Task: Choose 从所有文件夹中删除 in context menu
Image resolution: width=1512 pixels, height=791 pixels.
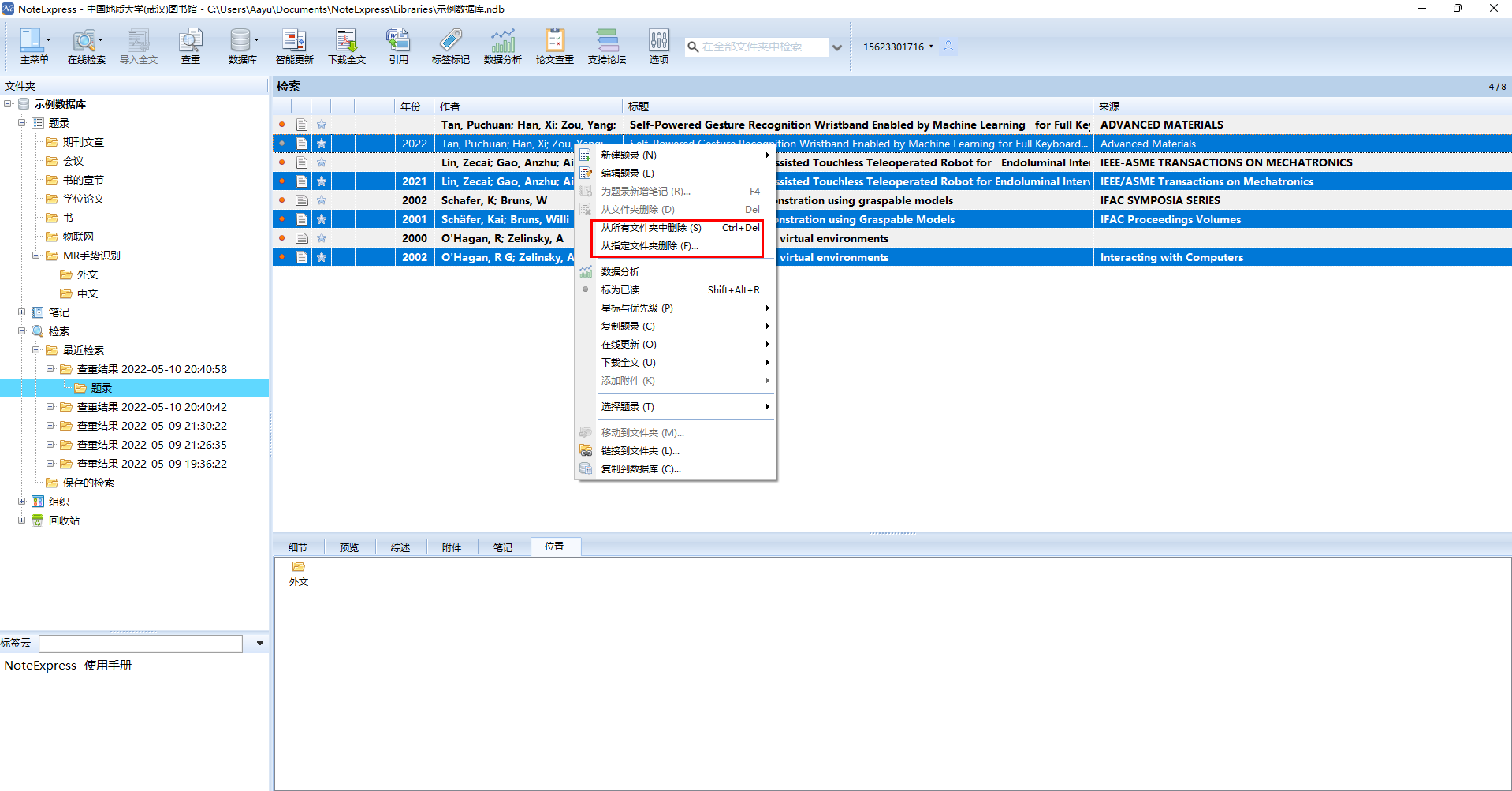Action: coord(651,228)
